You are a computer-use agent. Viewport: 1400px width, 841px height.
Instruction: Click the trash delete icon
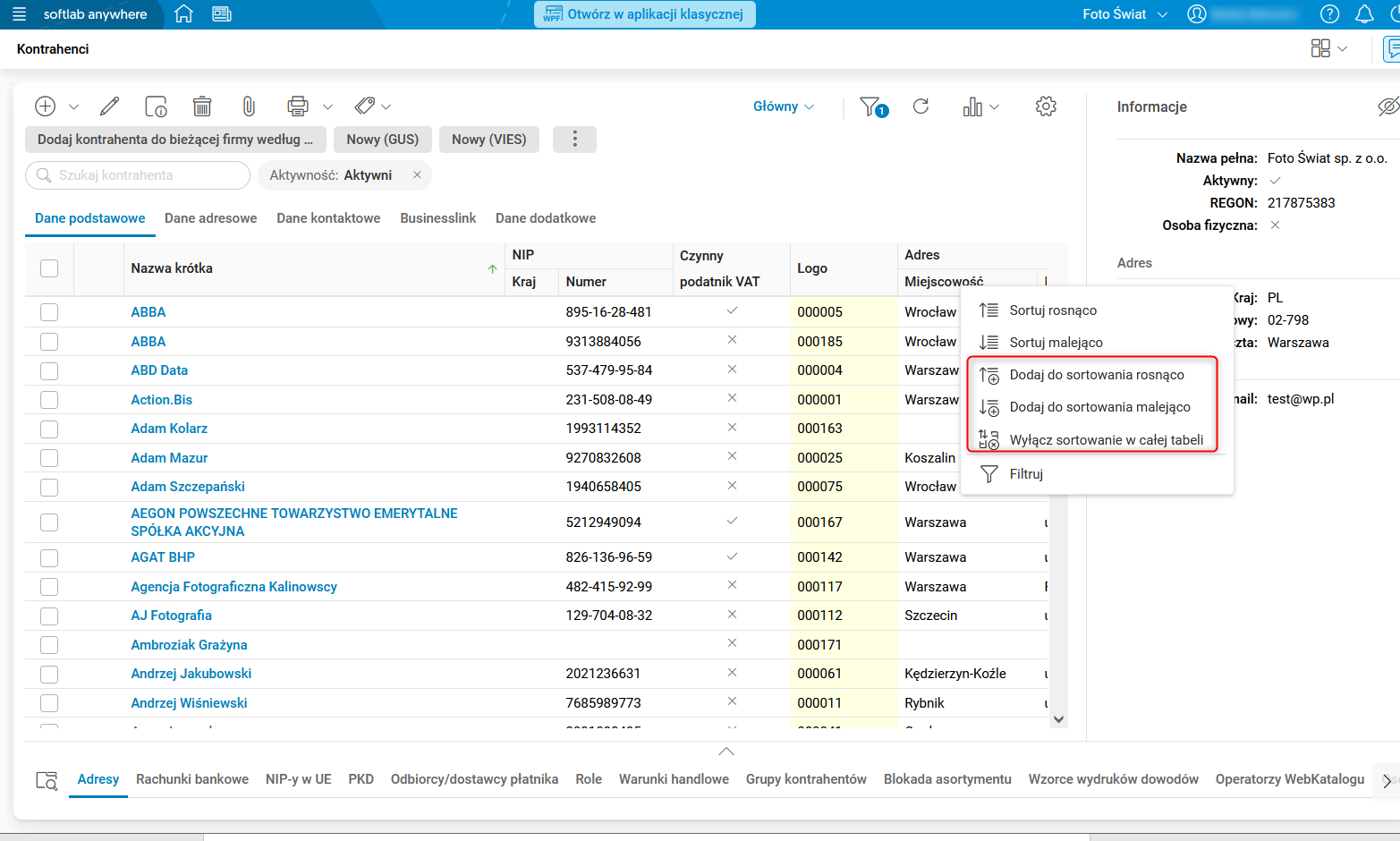click(202, 106)
